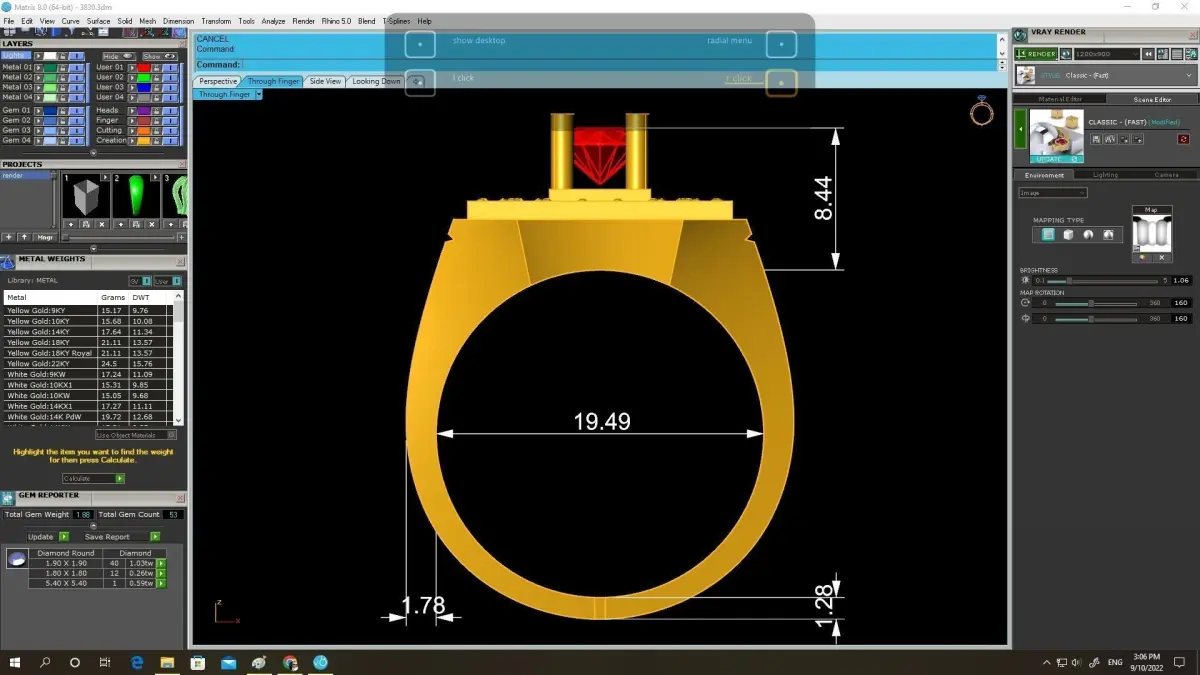Select the White Gold:14K PdW row
The height and width of the screenshot is (675, 1200).
click(x=87, y=416)
